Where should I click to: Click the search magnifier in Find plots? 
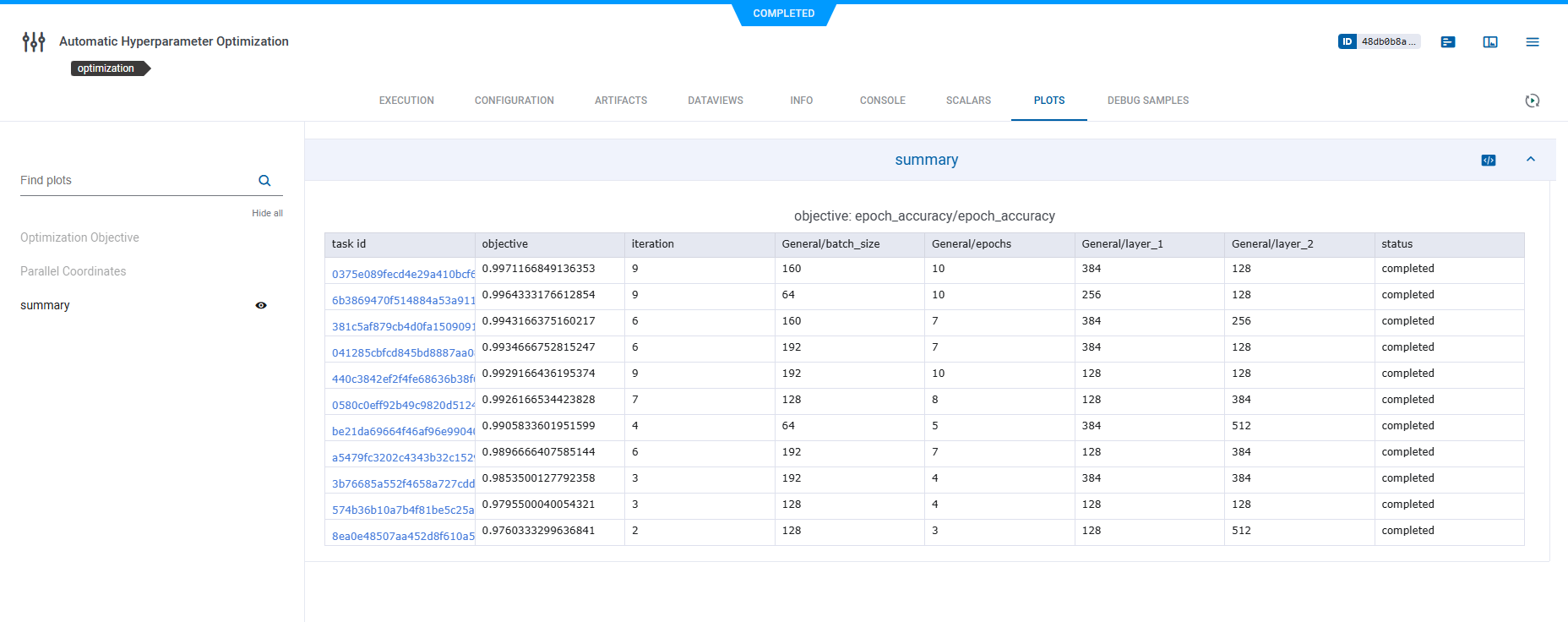point(264,181)
